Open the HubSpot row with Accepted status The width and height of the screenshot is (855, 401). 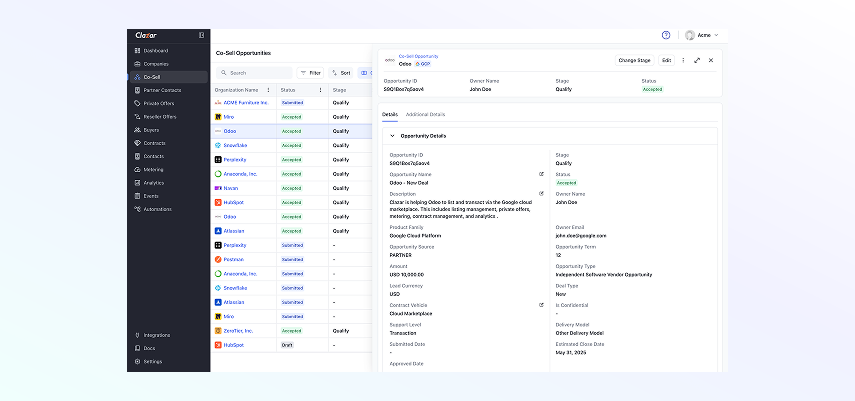point(291,202)
